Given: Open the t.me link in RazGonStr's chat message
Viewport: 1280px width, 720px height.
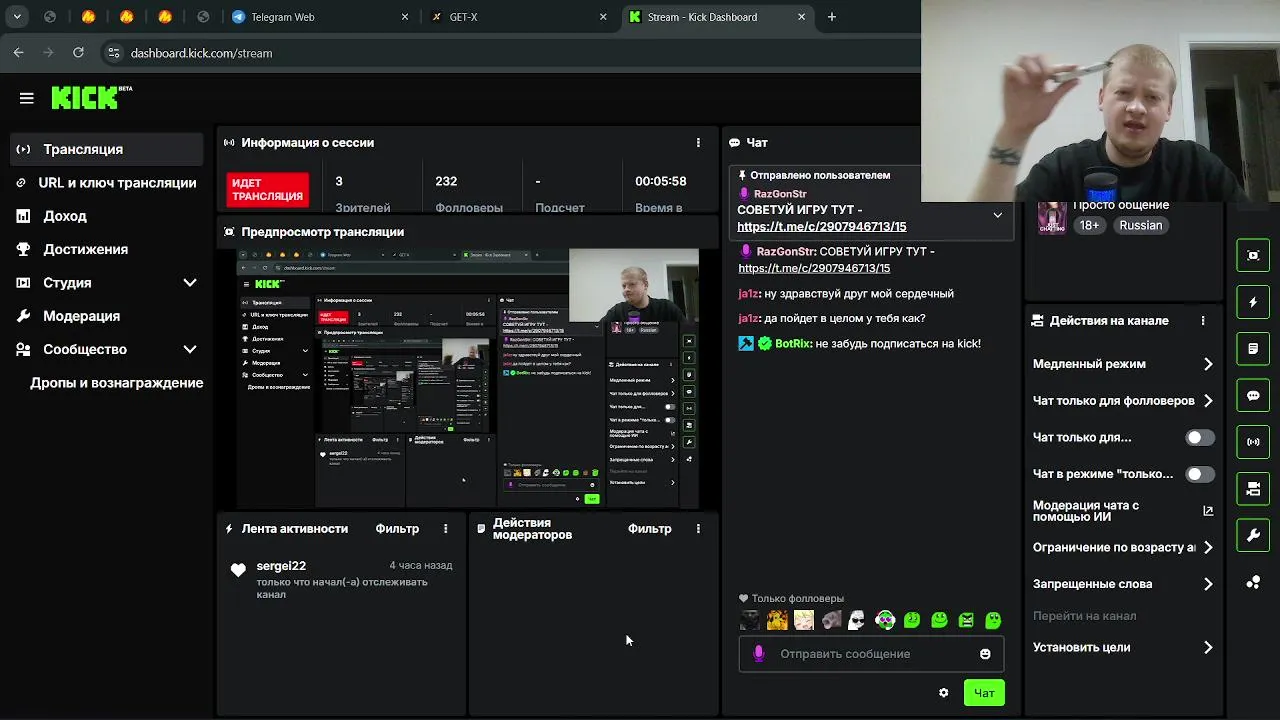Looking at the screenshot, I should point(814,268).
